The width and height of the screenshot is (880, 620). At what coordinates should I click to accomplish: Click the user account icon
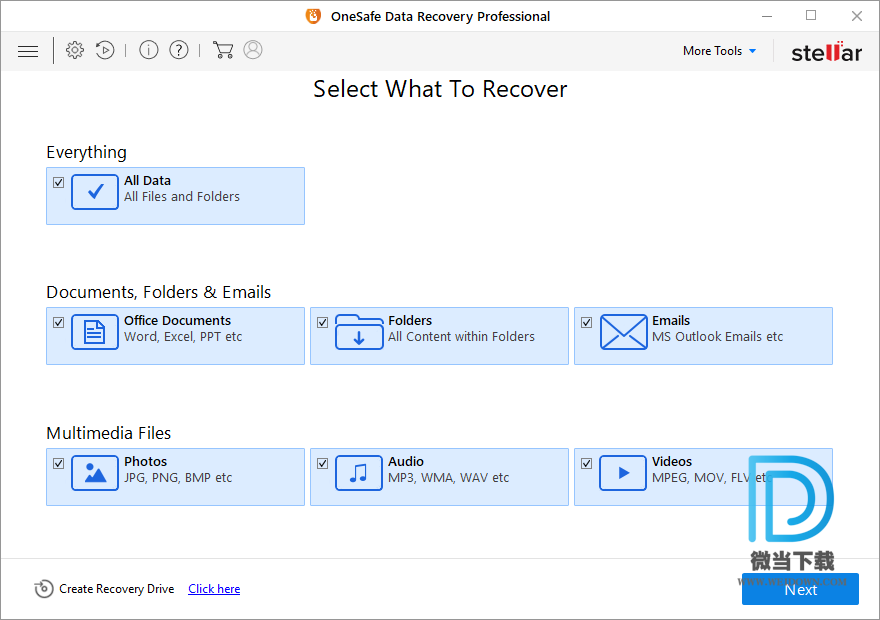coord(253,50)
